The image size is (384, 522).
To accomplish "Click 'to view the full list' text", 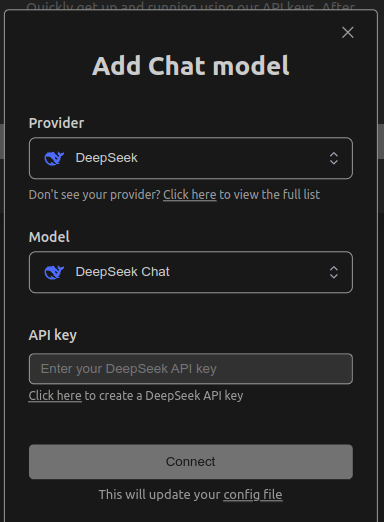I will (x=270, y=195).
